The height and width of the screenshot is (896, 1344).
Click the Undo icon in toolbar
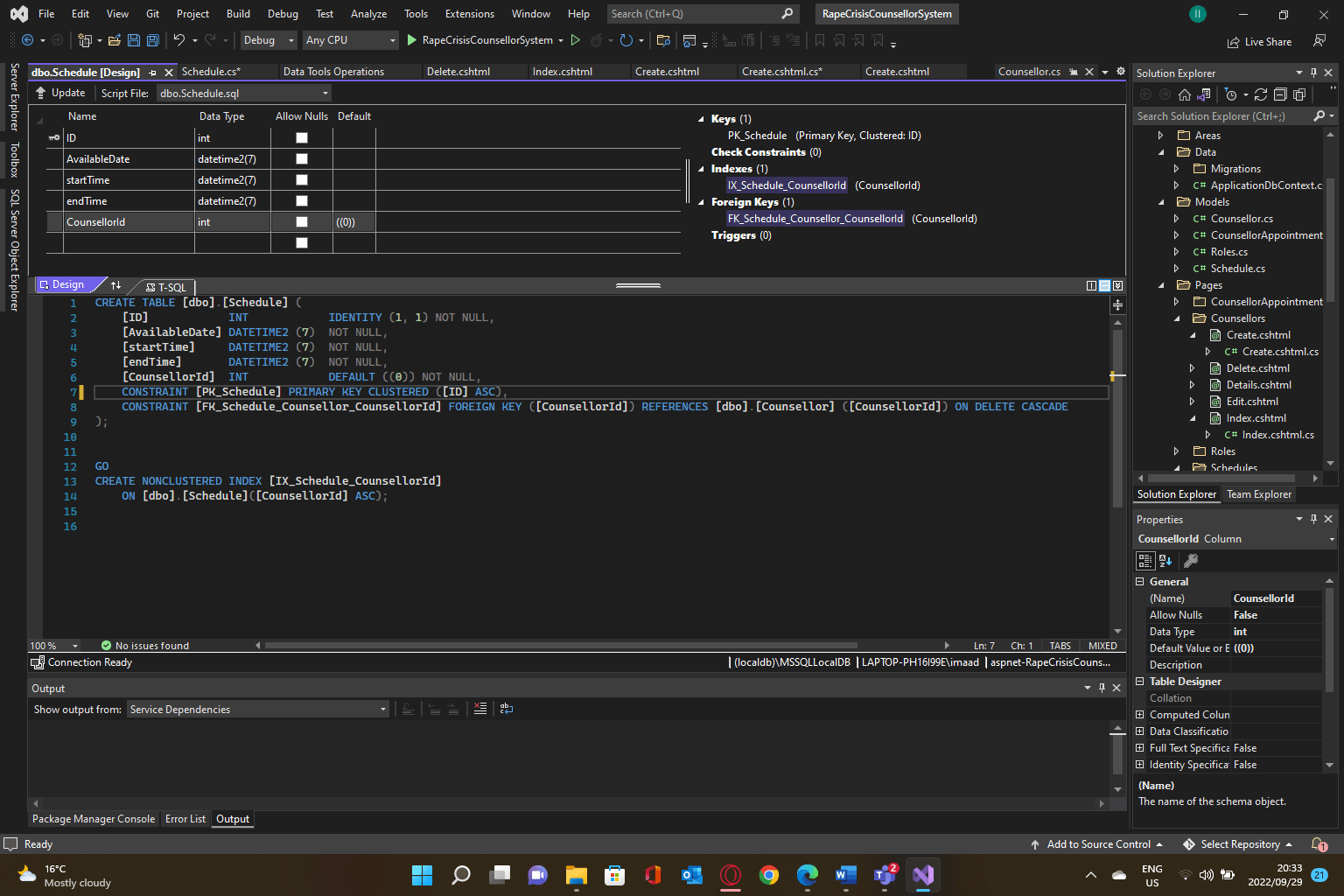tap(179, 40)
